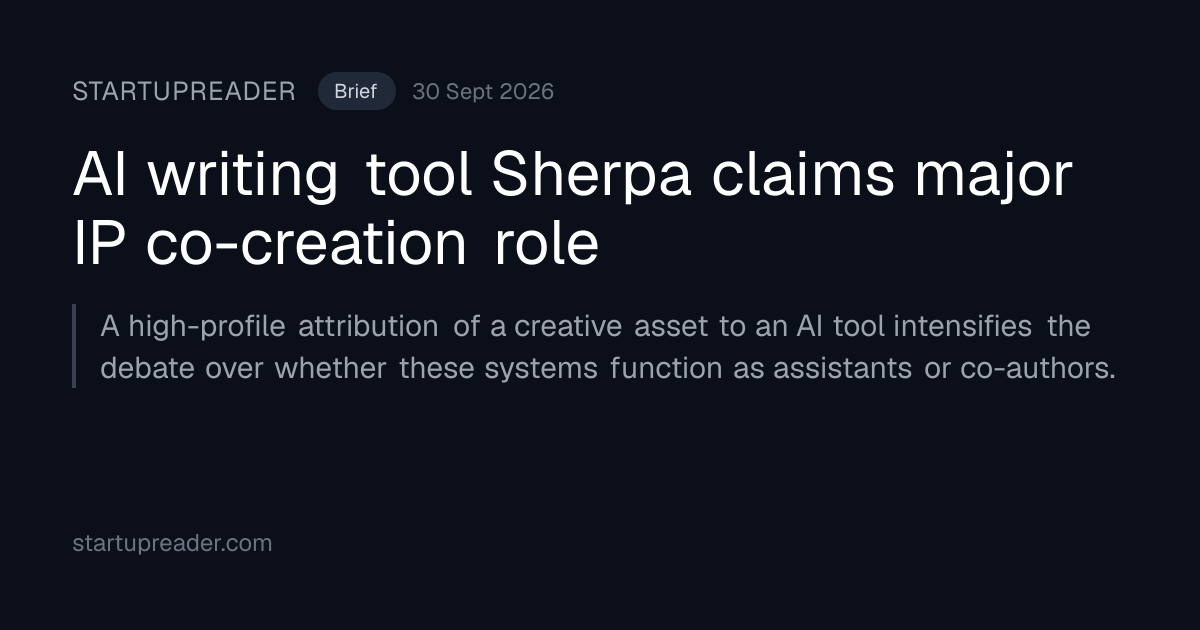The height and width of the screenshot is (630, 1200).
Task: Click the STARTUPREADER brand name at top
Action: [184, 92]
